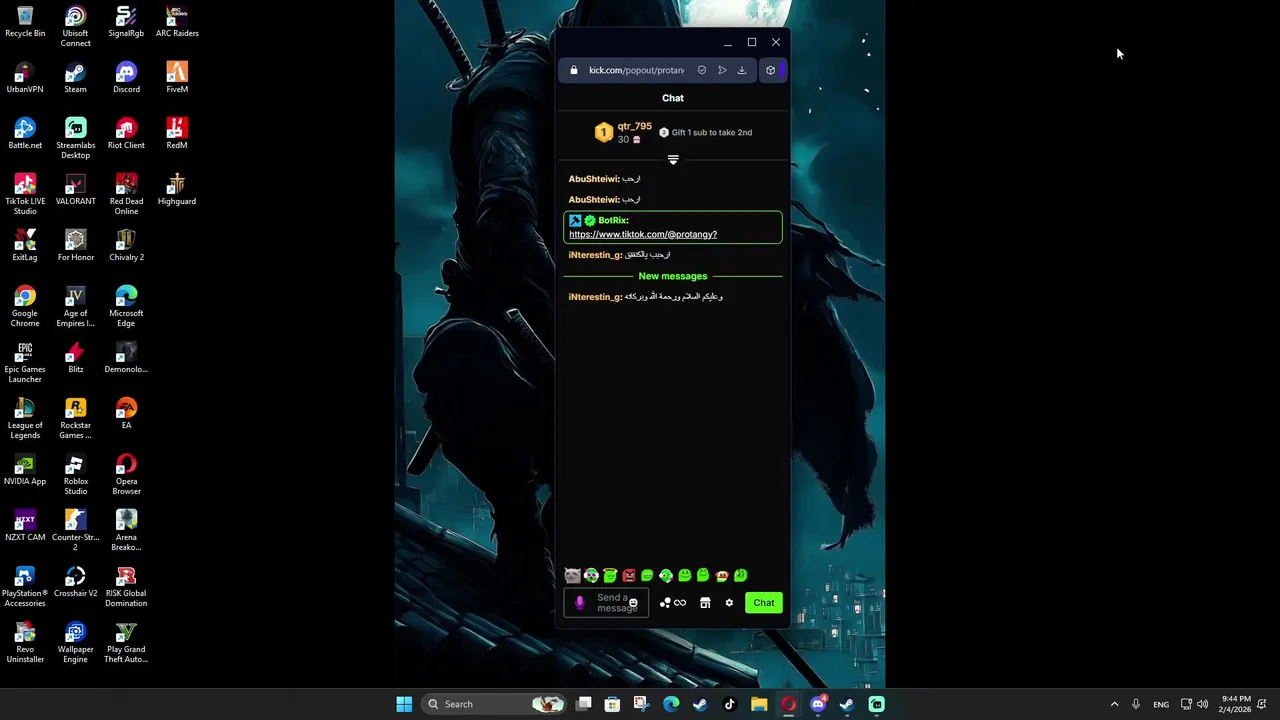Open Riot Client desktop shortcut
1280x720 pixels.
(126, 134)
